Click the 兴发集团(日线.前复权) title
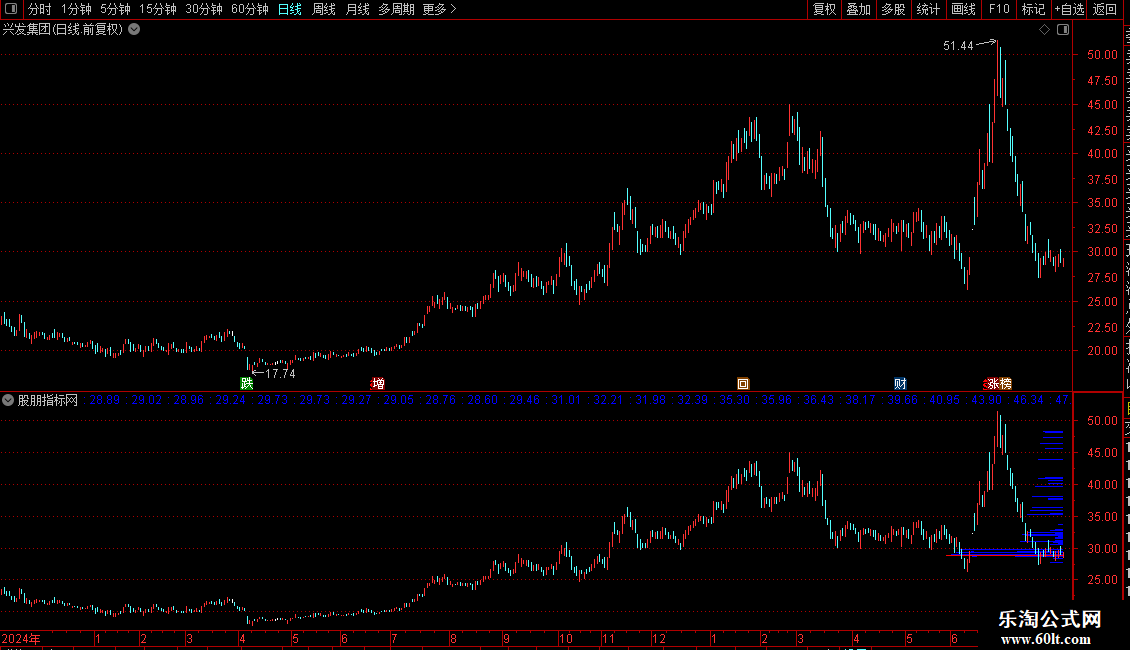Screen dimensions: 1130x650 (x=63, y=30)
